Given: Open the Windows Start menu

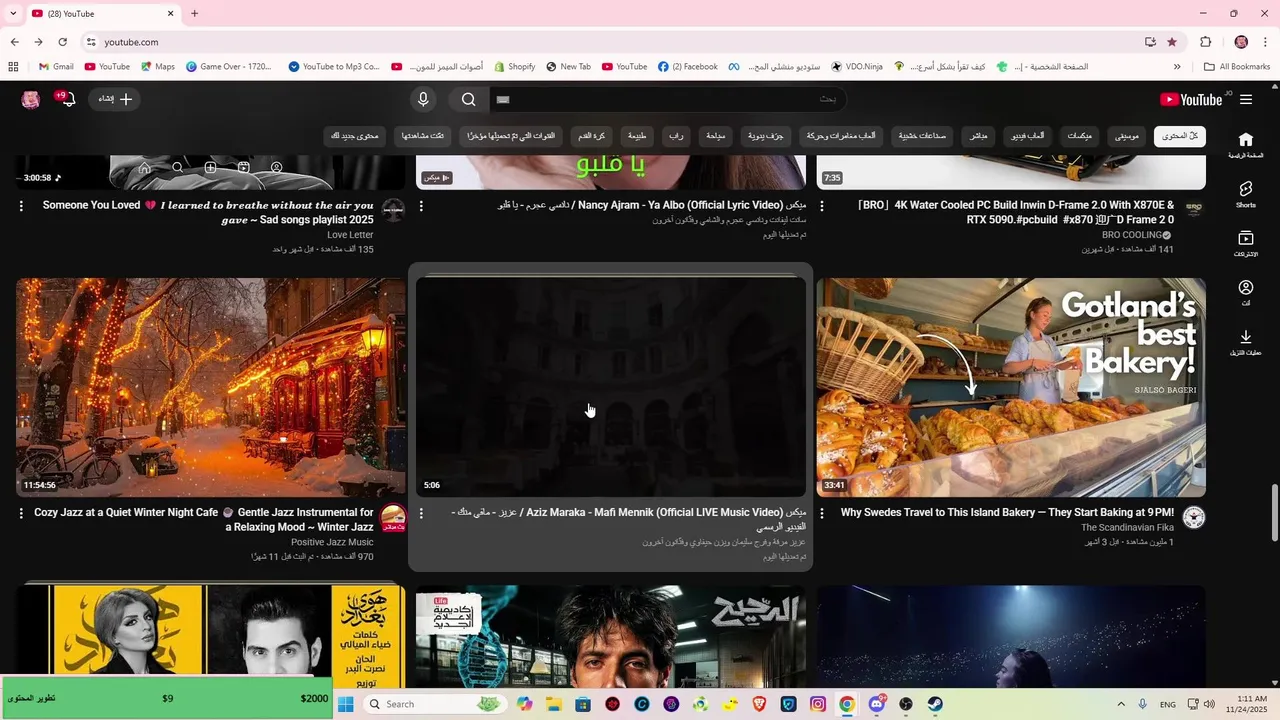Looking at the screenshot, I should coord(346,704).
